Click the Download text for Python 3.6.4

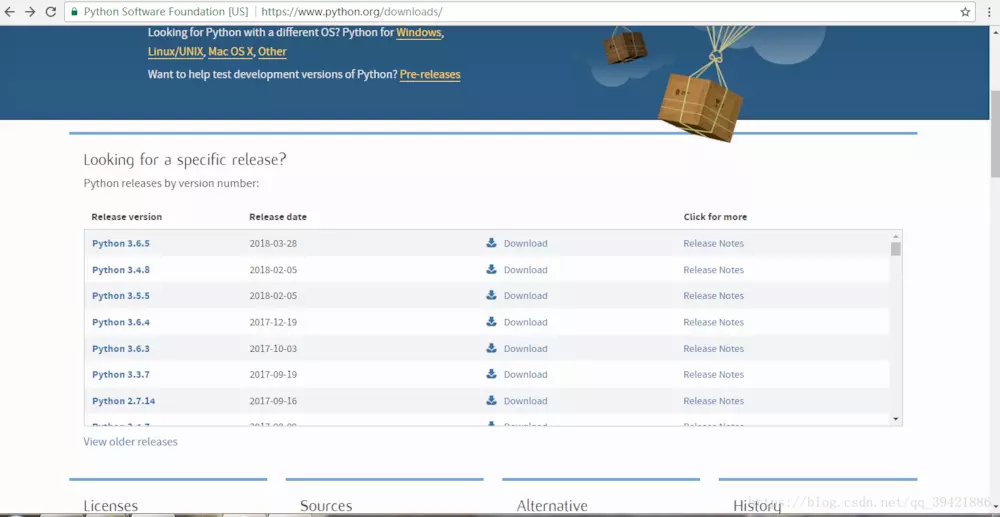(526, 322)
